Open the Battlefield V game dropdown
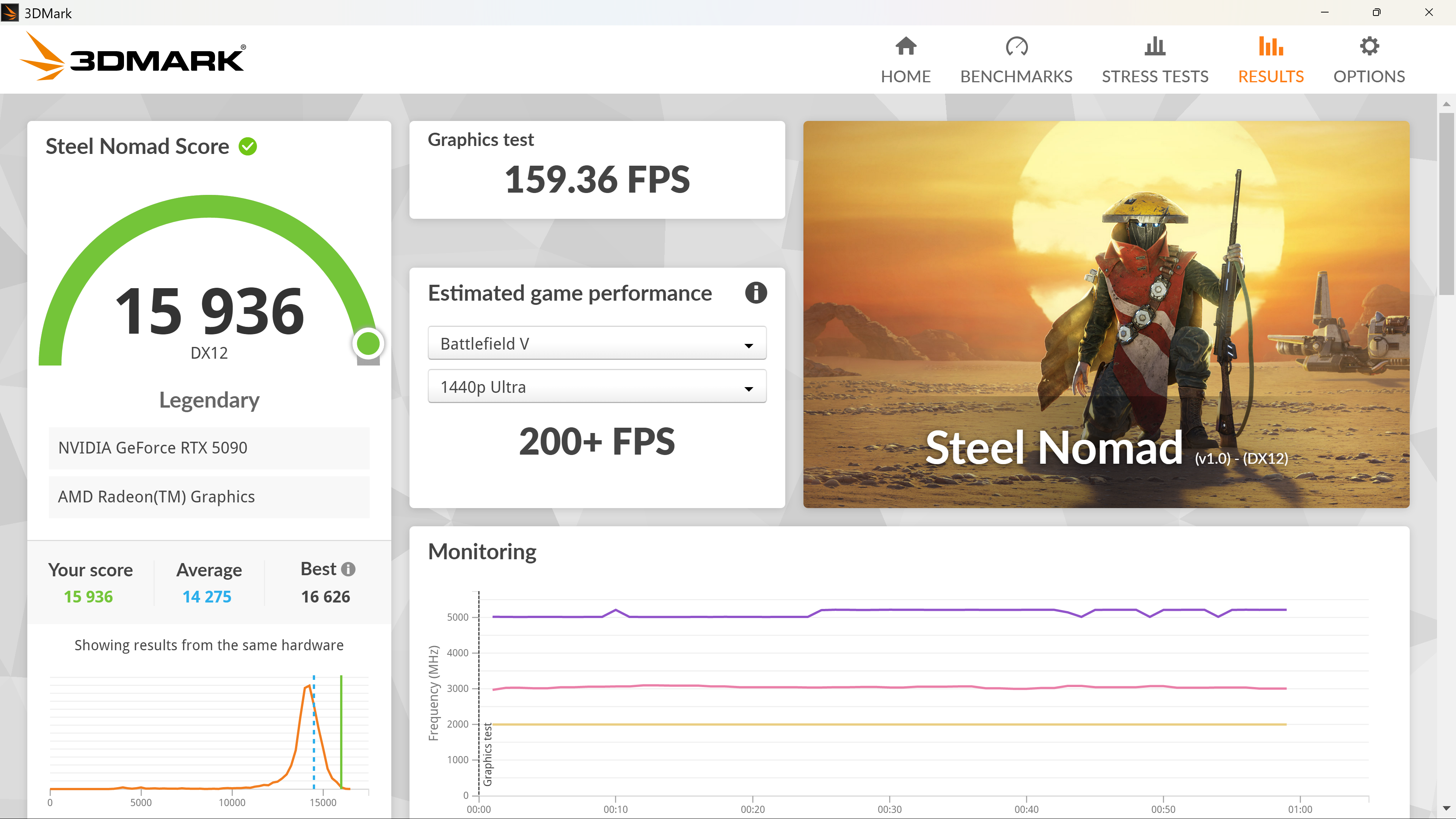Image resolution: width=1456 pixels, height=819 pixels. [x=597, y=343]
